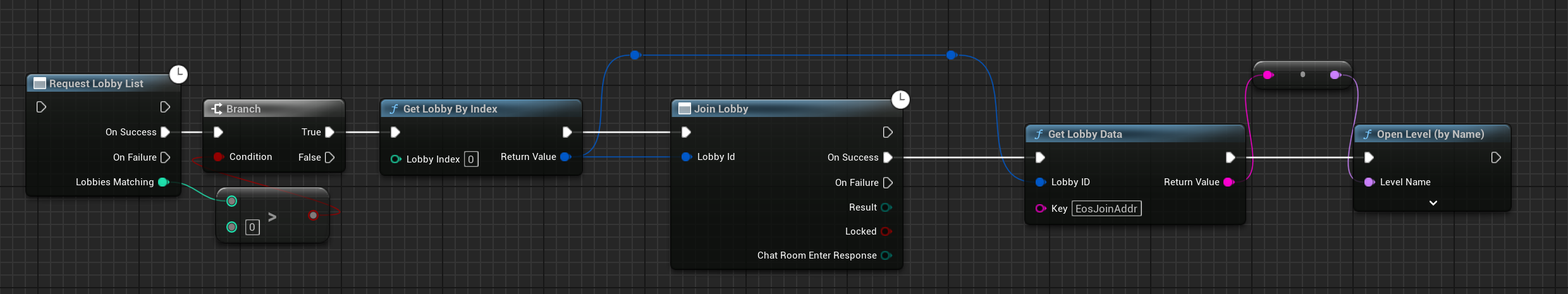Click the function icon on Get Lobby Data
1568x294 pixels.
pyautogui.click(x=1039, y=134)
